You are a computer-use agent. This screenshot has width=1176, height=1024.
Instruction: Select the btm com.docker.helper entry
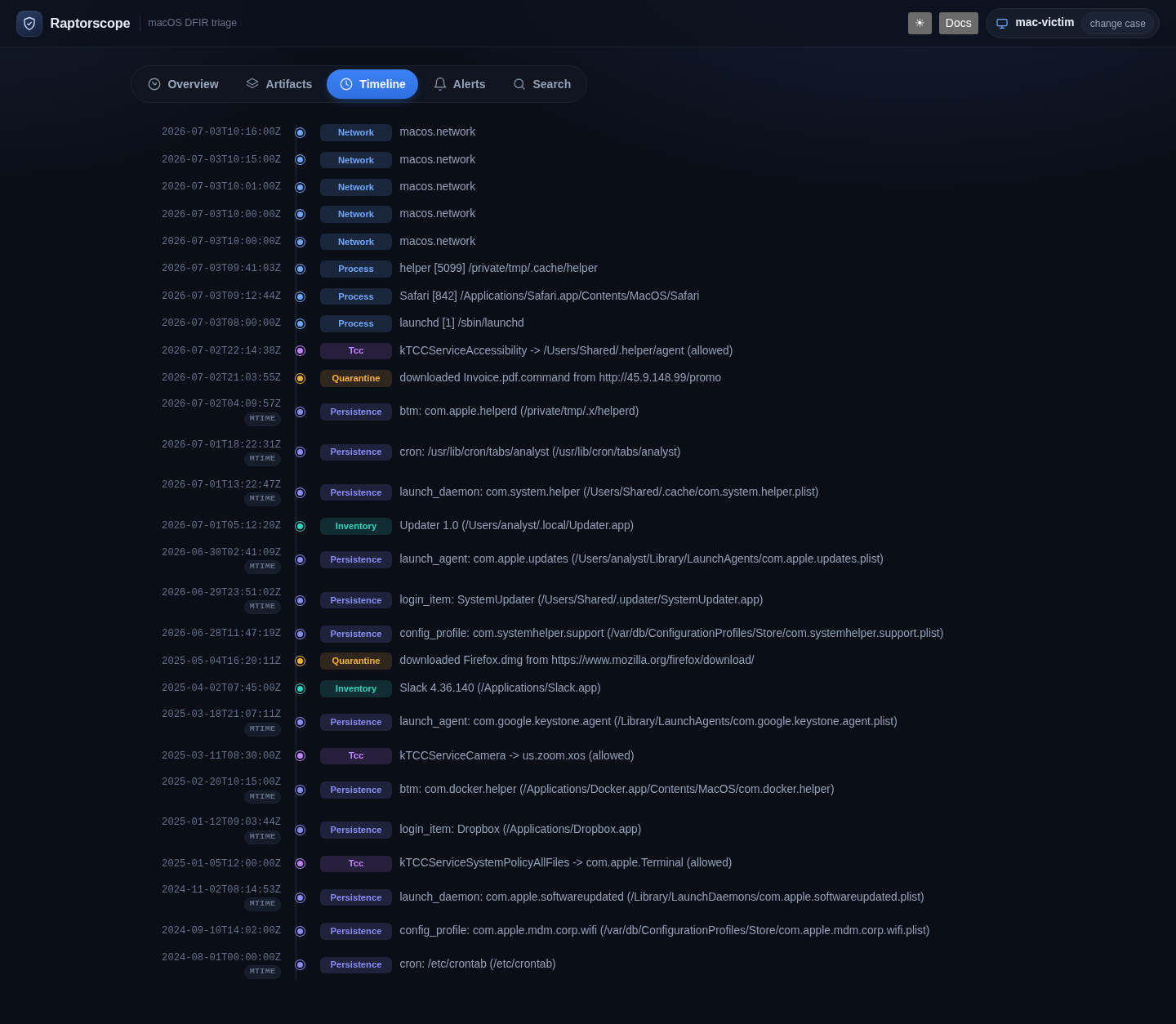point(617,789)
